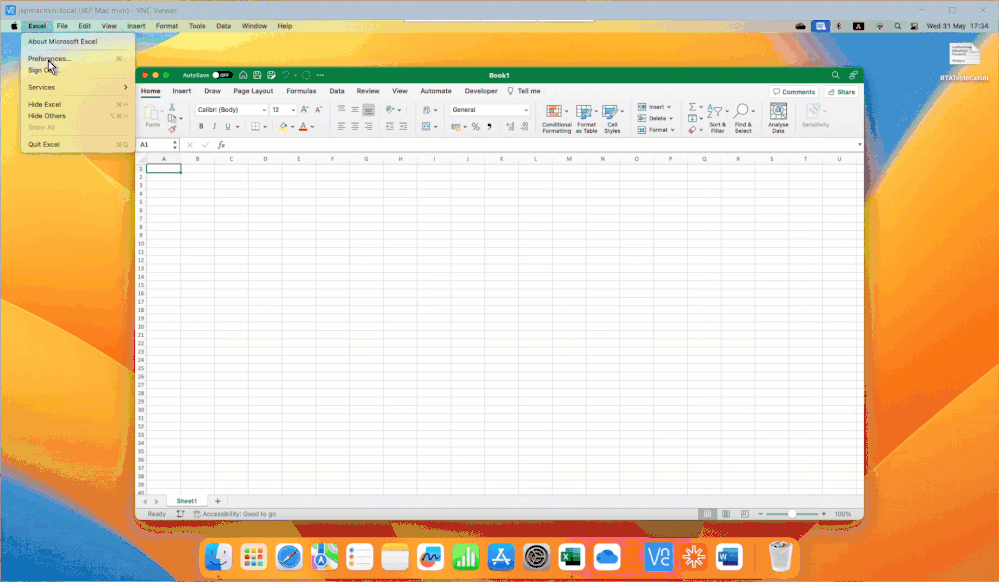This screenshot has height=582, width=999.
Task: Click Increase Decimal icon
Action: coord(510,127)
